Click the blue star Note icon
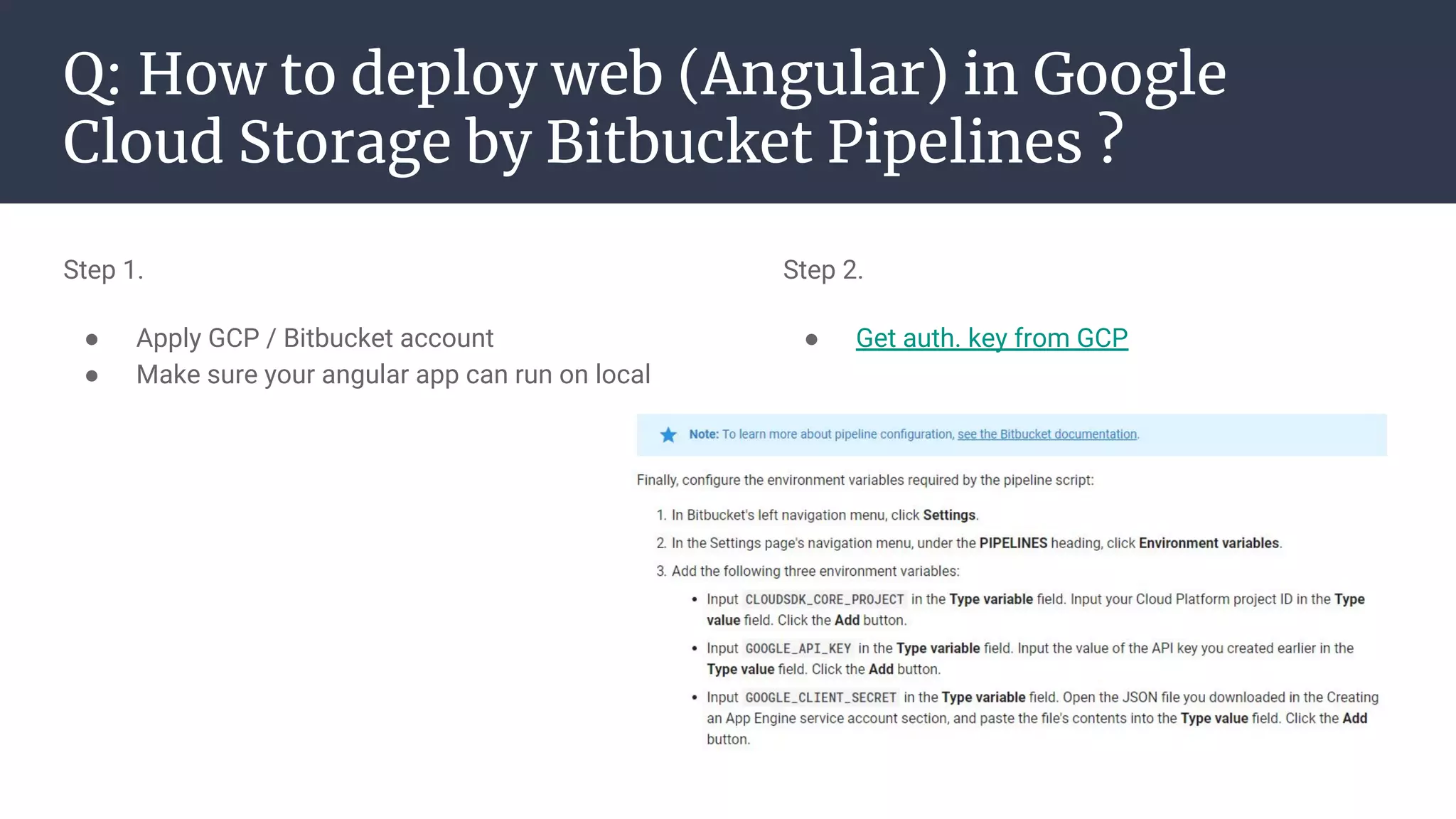Screen dimensions: 1456x819 point(668,434)
